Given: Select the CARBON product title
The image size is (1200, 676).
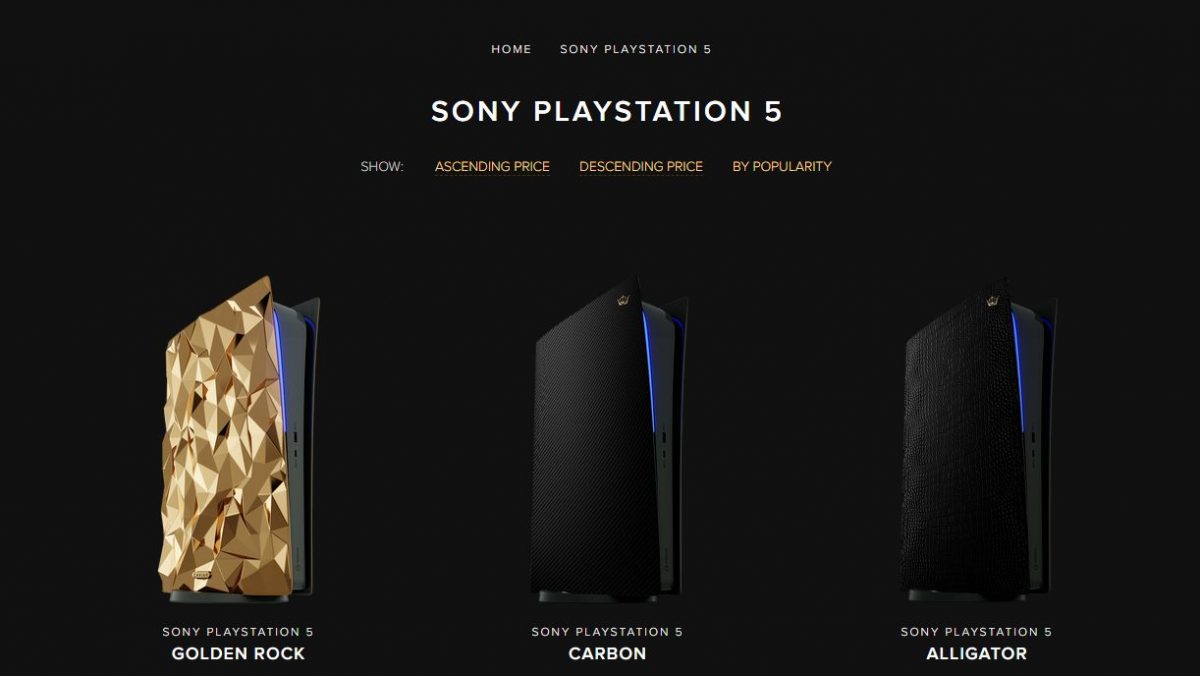Looking at the screenshot, I should (x=607, y=654).
